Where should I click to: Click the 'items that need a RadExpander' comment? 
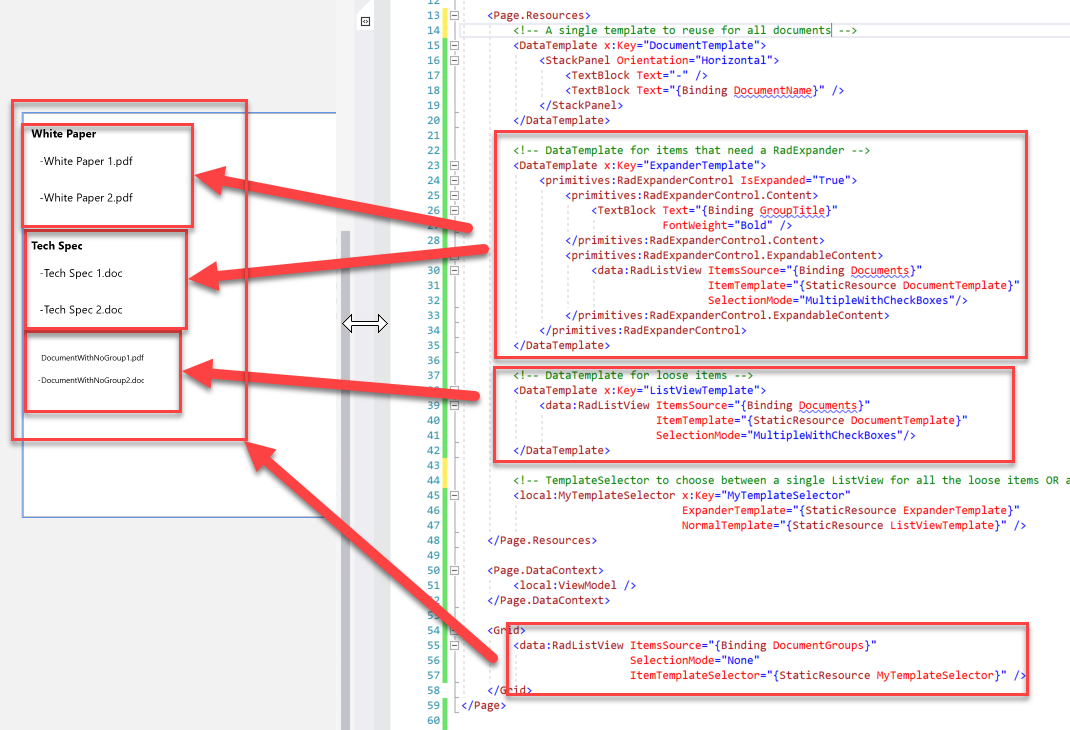click(692, 150)
